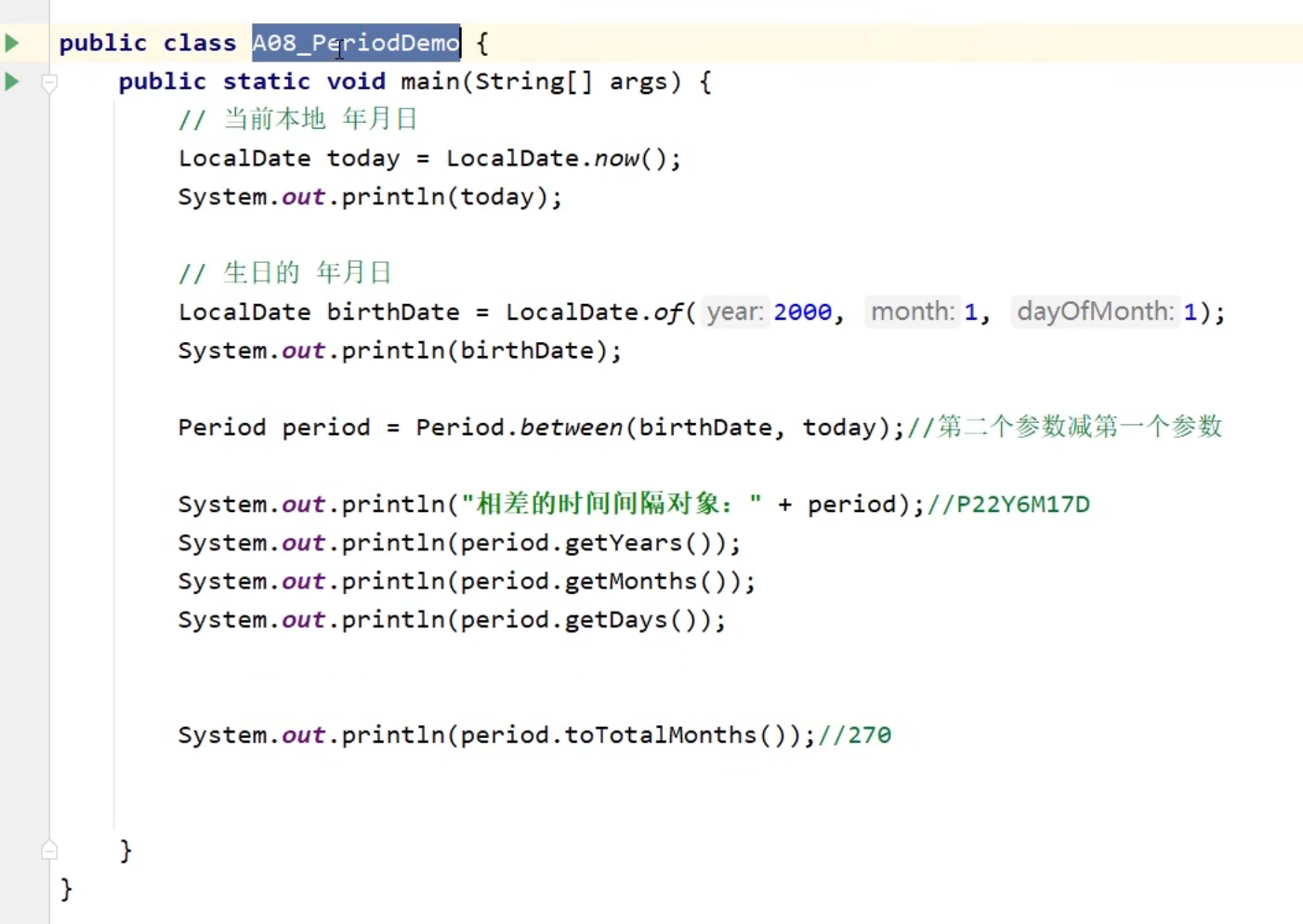The width and height of the screenshot is (1303, 924).
Task: Click the 'birthDate' variable declaration
Action: click(393, 312)
